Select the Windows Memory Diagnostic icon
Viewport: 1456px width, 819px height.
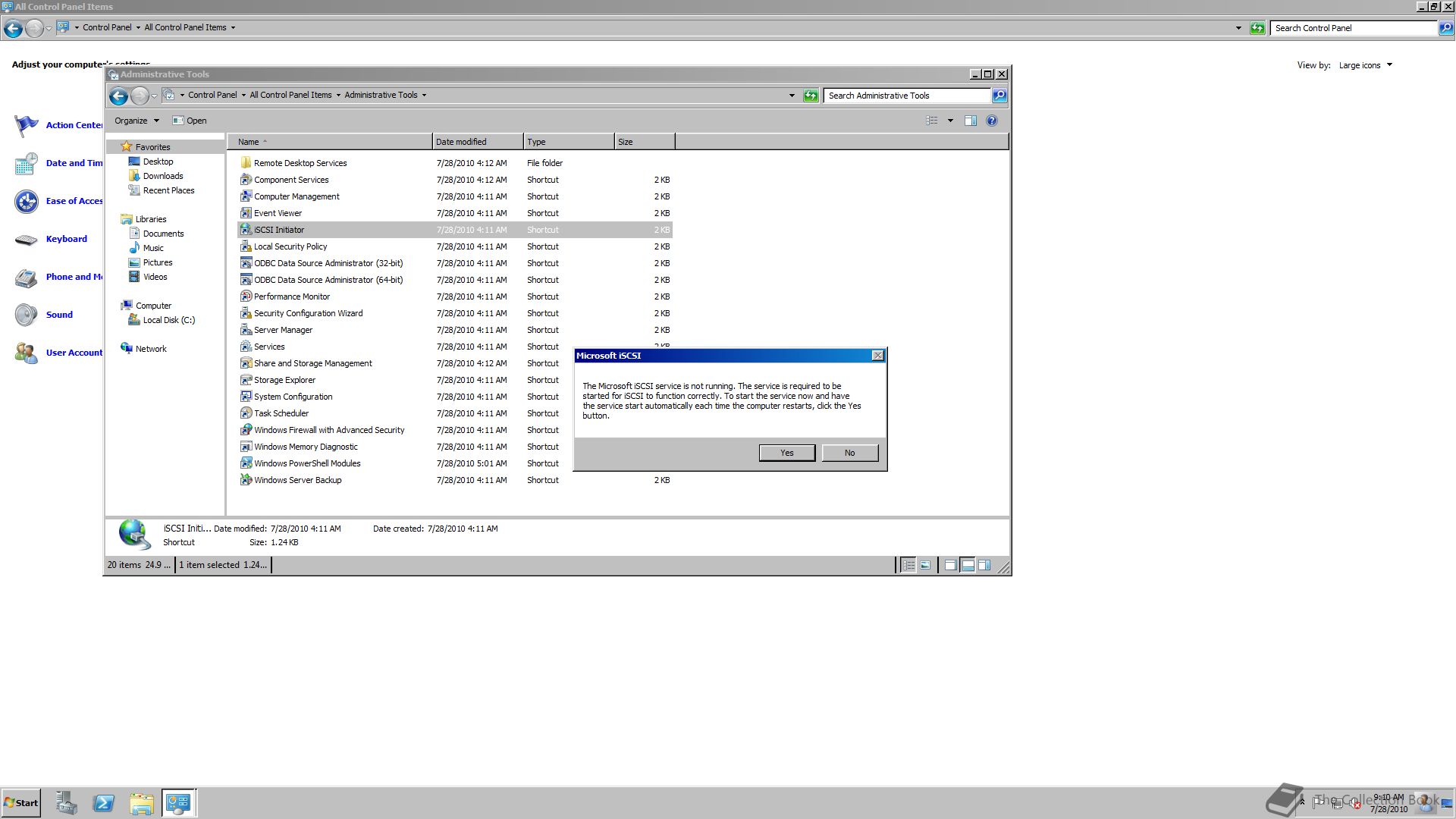point(246,447)
